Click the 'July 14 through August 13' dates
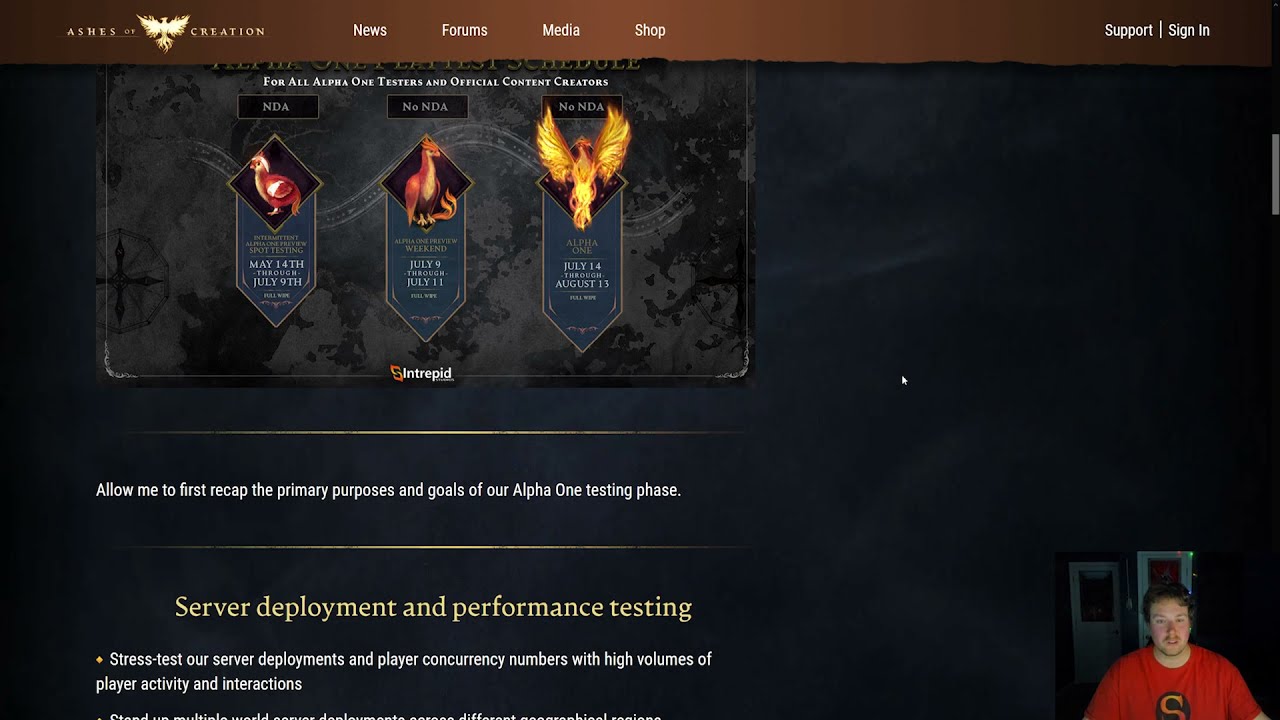The image size is (1280, 720). [582, 275]
